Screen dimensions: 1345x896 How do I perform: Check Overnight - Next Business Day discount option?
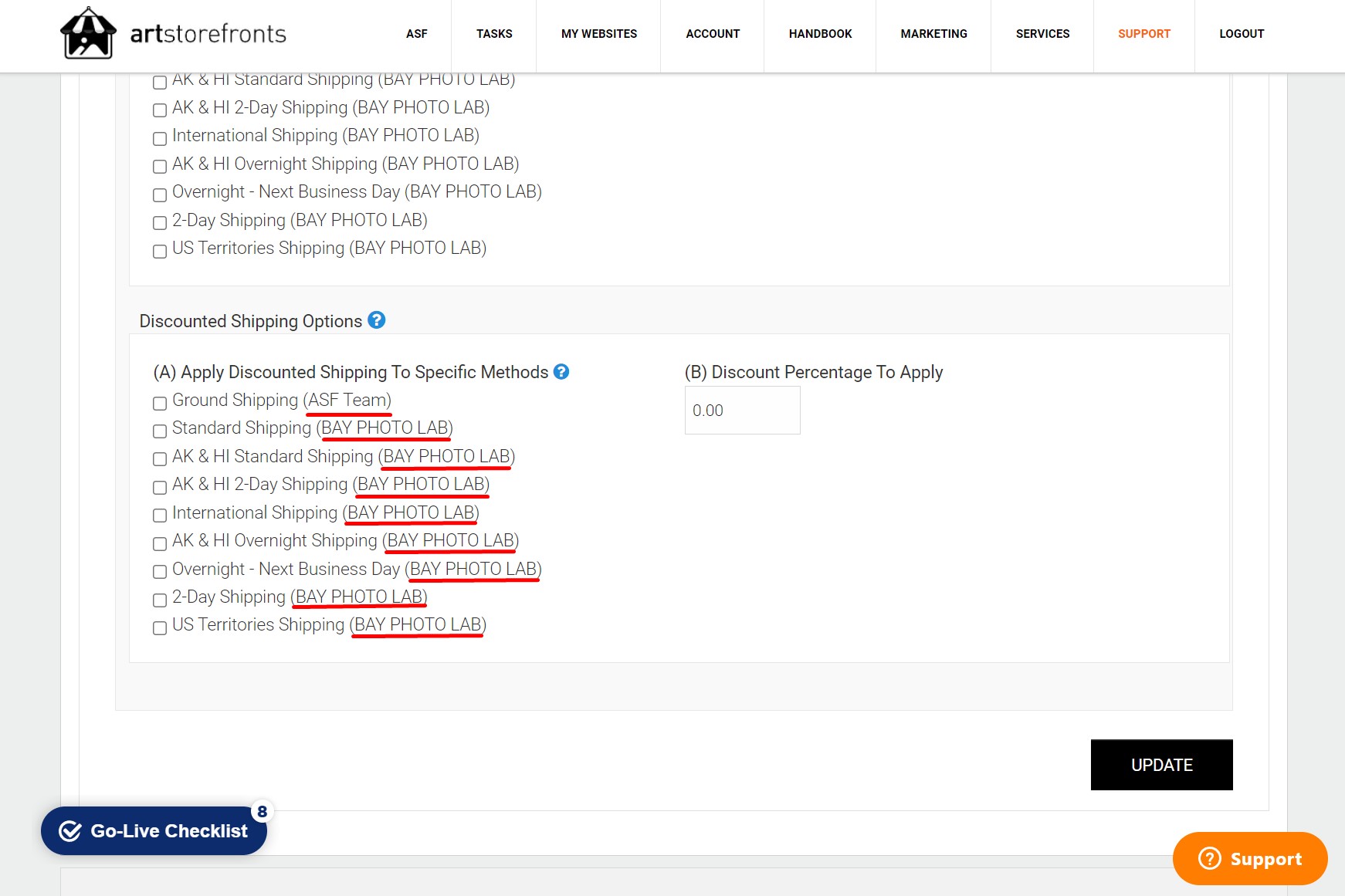[x=160, y=572]
